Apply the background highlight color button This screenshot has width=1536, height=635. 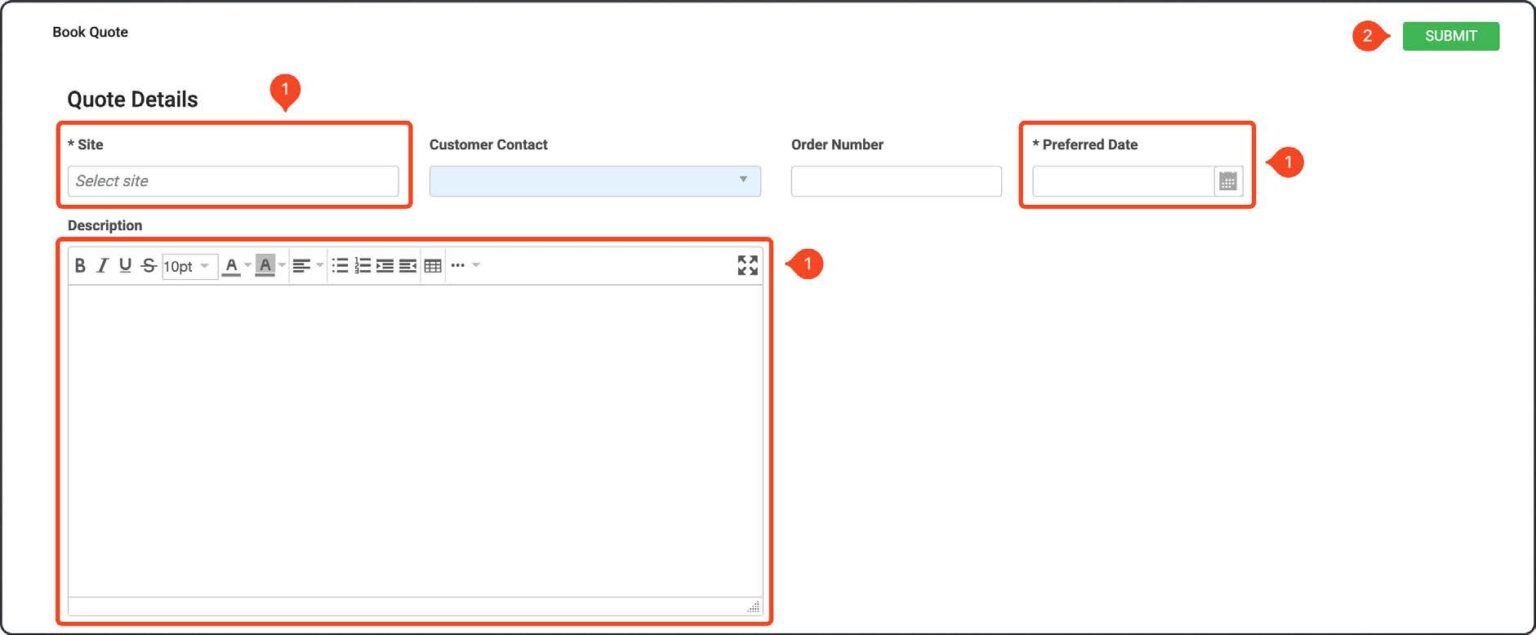point(265,266)
